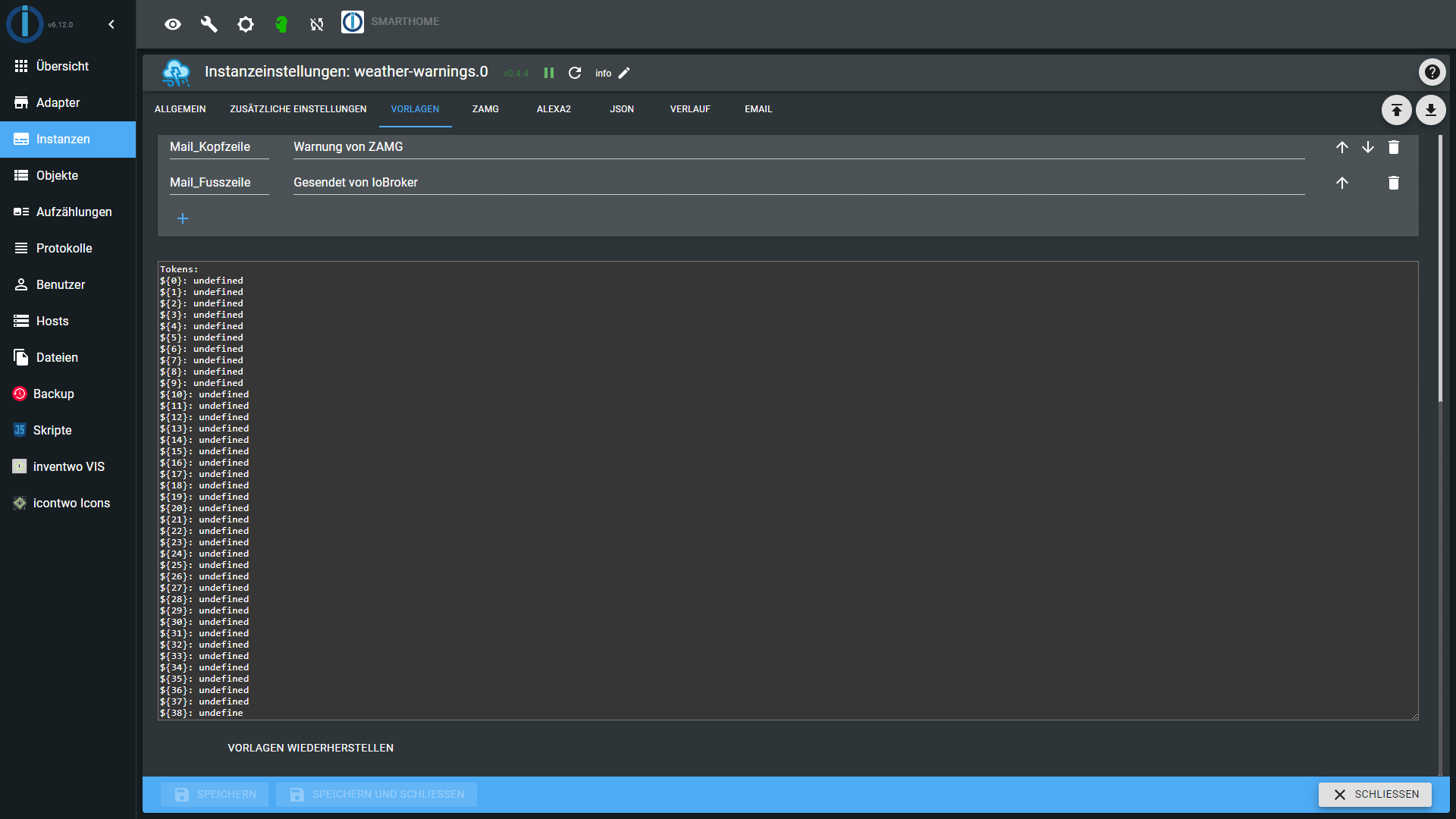
Task: Open Aufzählungen in the sidebar
Action: [67, 212]
